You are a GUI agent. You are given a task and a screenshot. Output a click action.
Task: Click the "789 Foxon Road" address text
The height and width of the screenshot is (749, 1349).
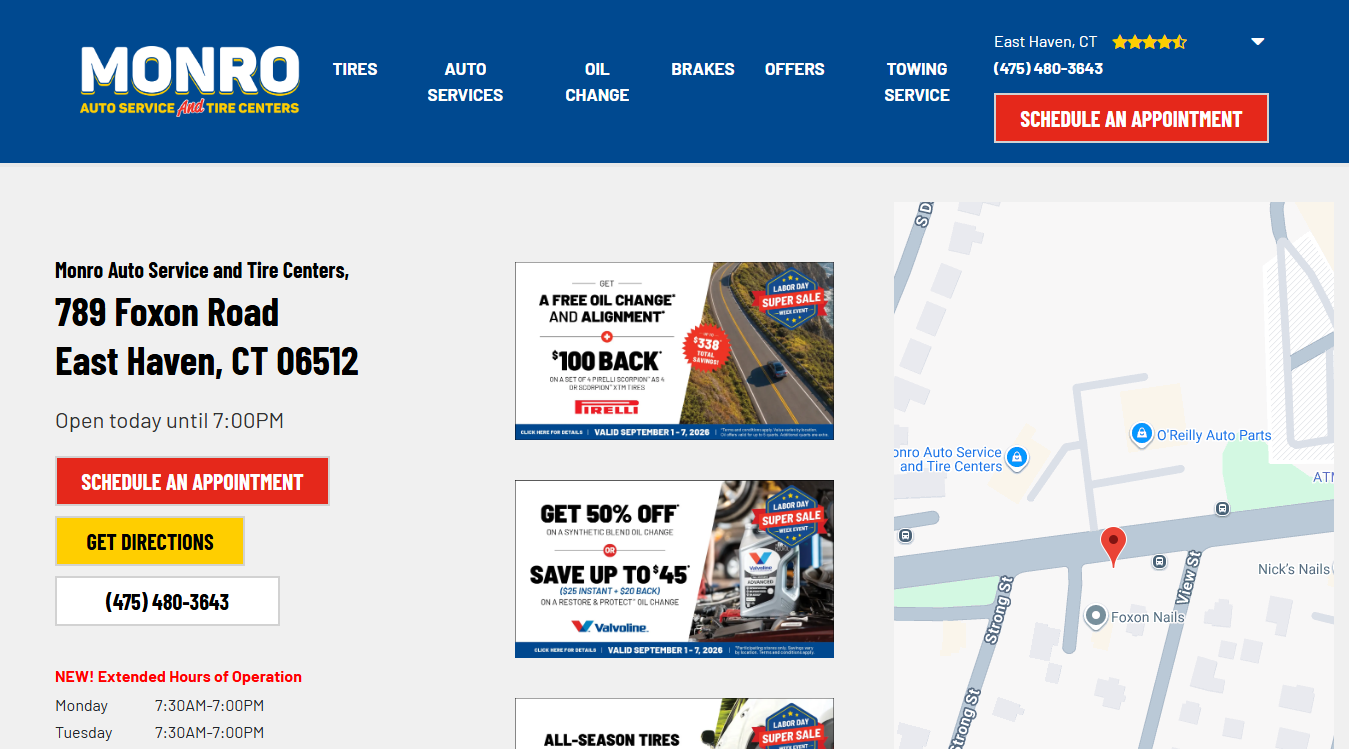(x=167, y=312)
